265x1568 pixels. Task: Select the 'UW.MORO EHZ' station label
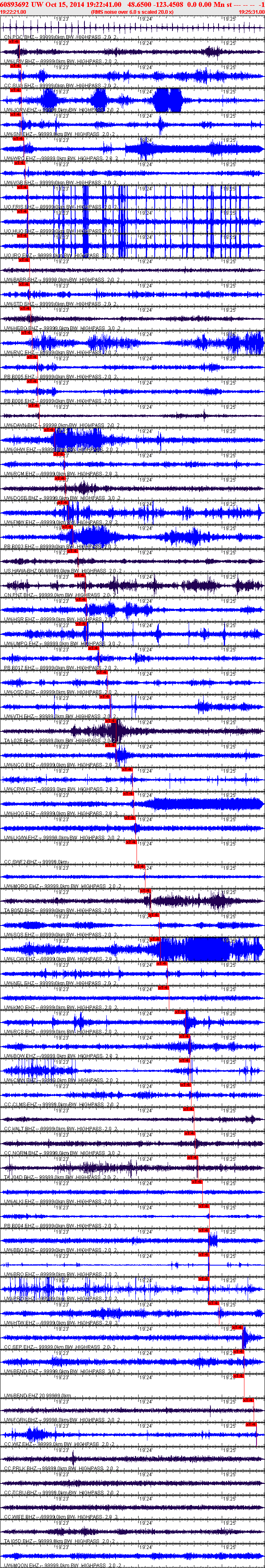pyautogui.click(x=21, y=887)
